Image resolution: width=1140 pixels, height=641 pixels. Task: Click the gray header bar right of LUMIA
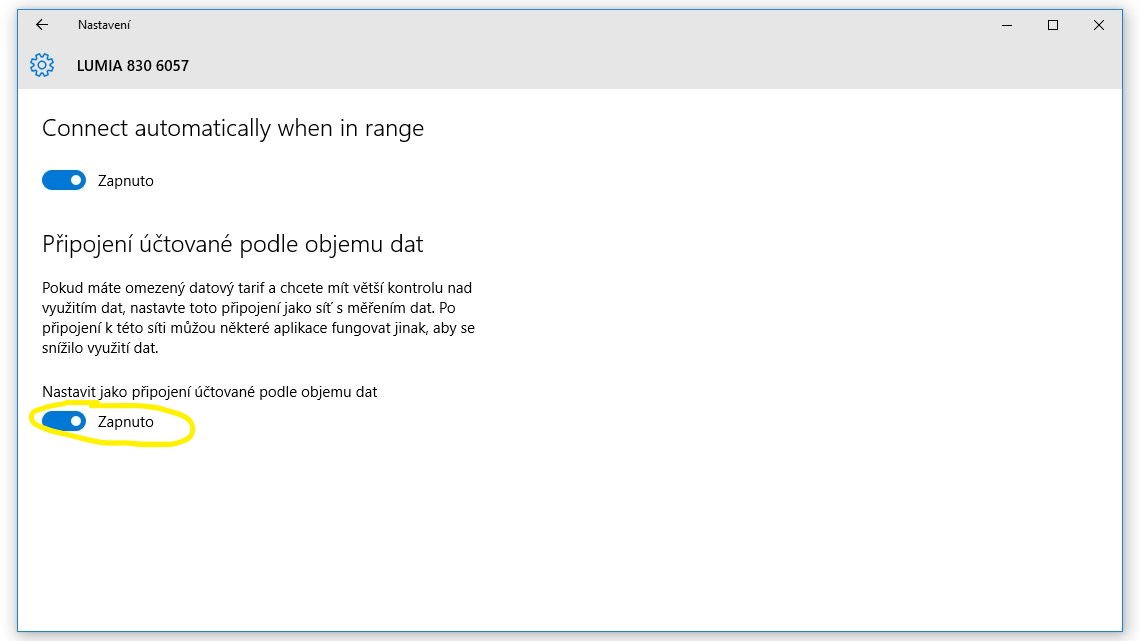coord(600,66)
